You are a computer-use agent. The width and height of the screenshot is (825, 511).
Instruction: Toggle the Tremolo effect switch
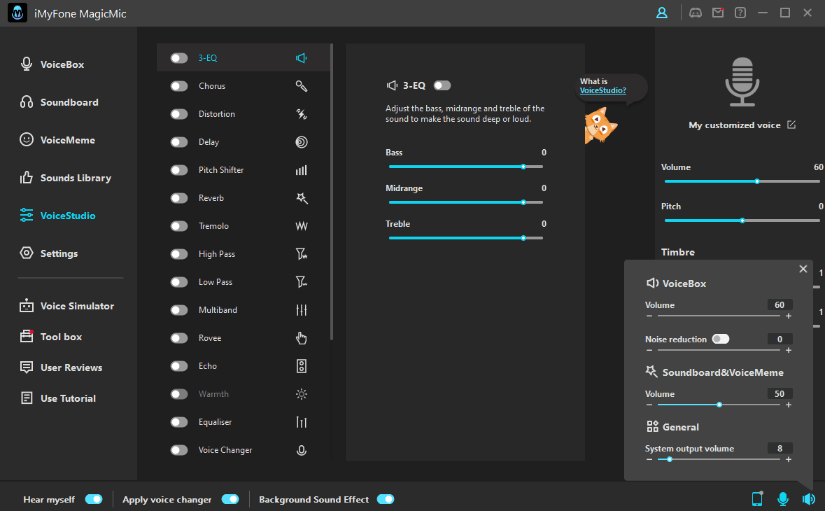(179, 226)
